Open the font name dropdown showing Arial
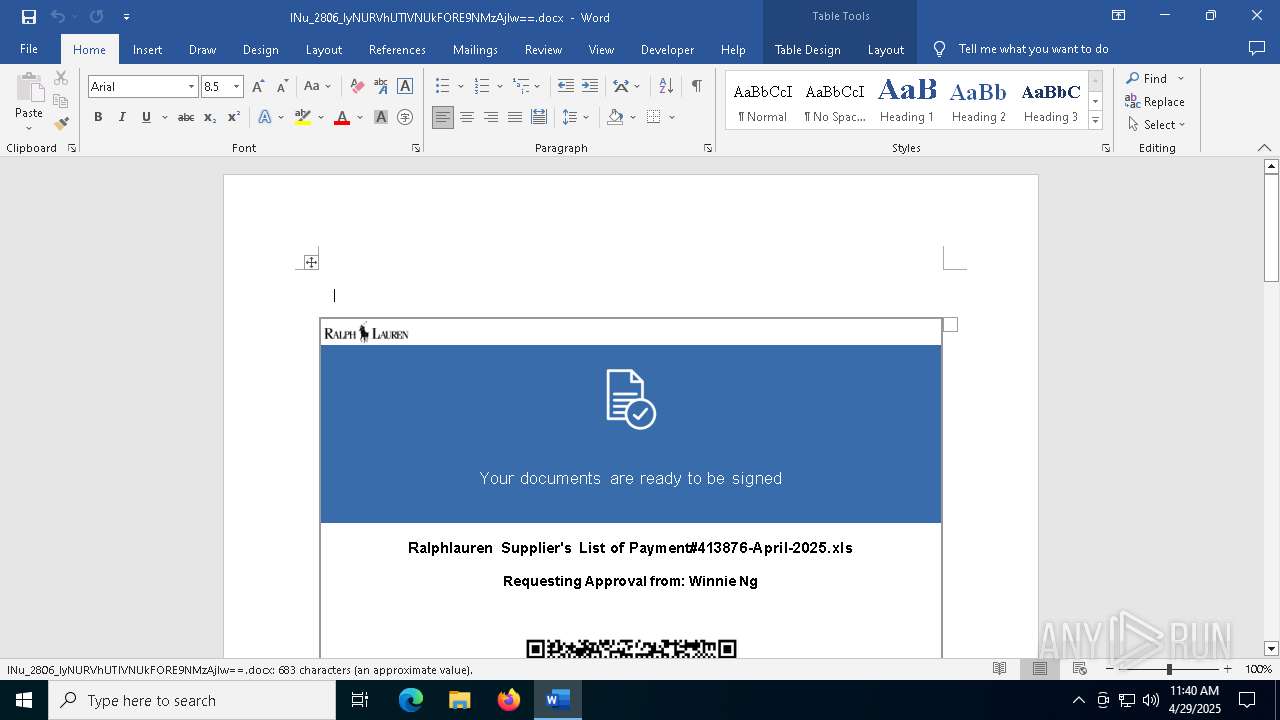 pyautogui.click(x=191, y=87)
